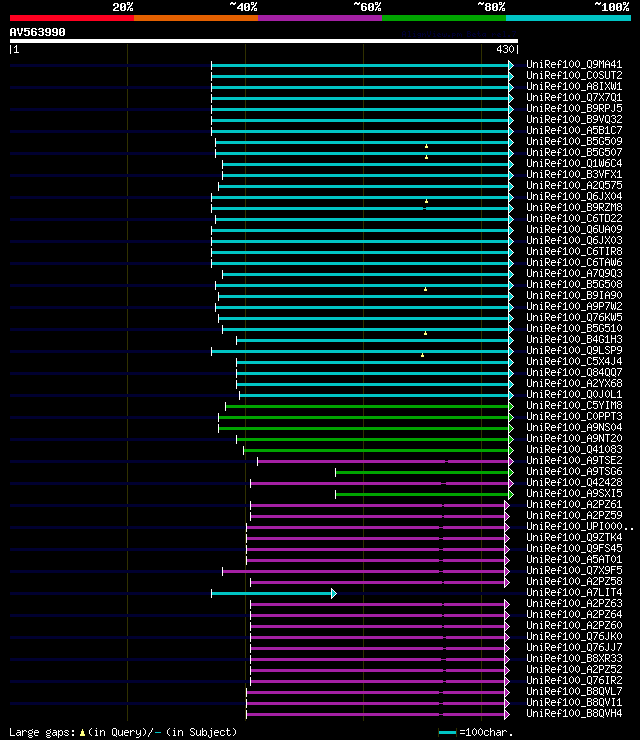Open the UniRef100_Q6UA09 entry
This screenshot has height=740, width=640.
pos(574,229)
